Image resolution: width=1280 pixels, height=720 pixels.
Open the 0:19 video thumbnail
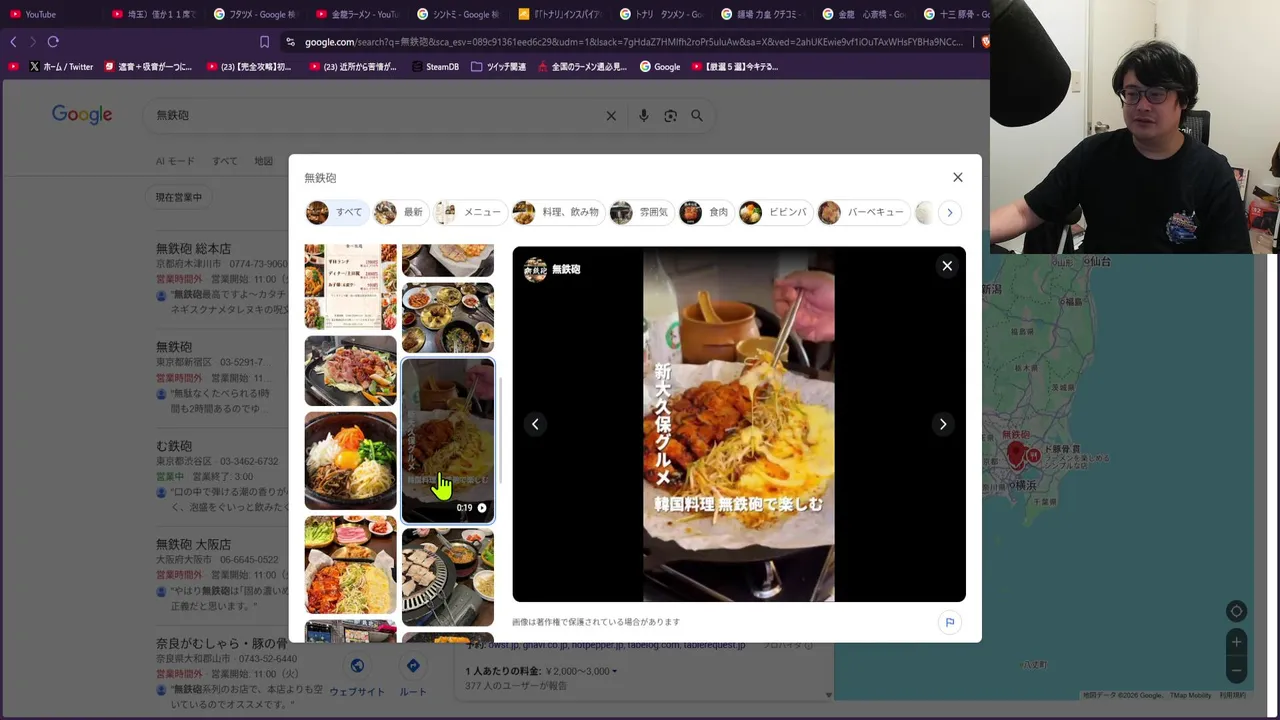point(448,440)
